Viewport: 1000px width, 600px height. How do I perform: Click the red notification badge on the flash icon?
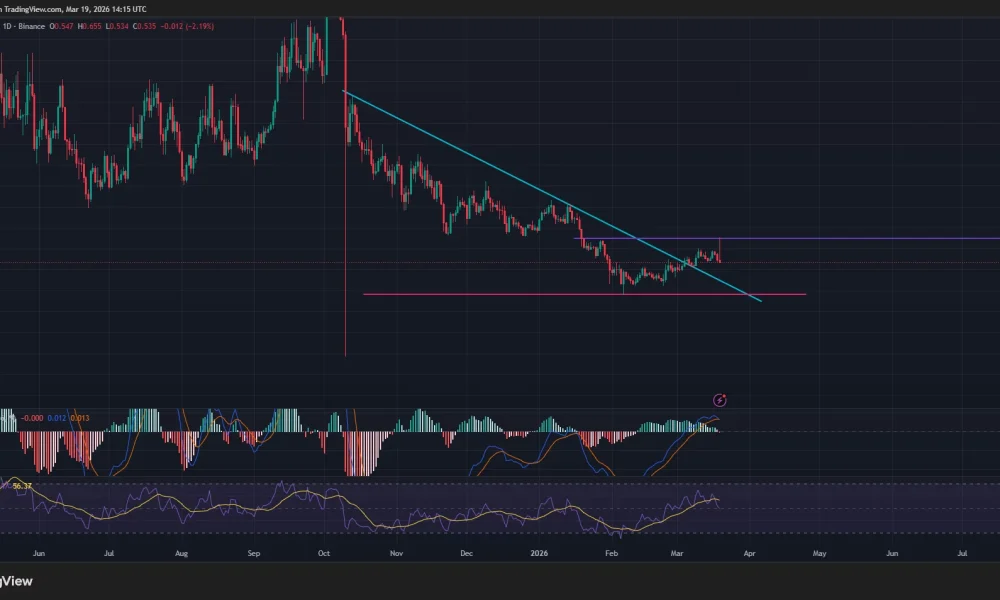click(725, 396)
